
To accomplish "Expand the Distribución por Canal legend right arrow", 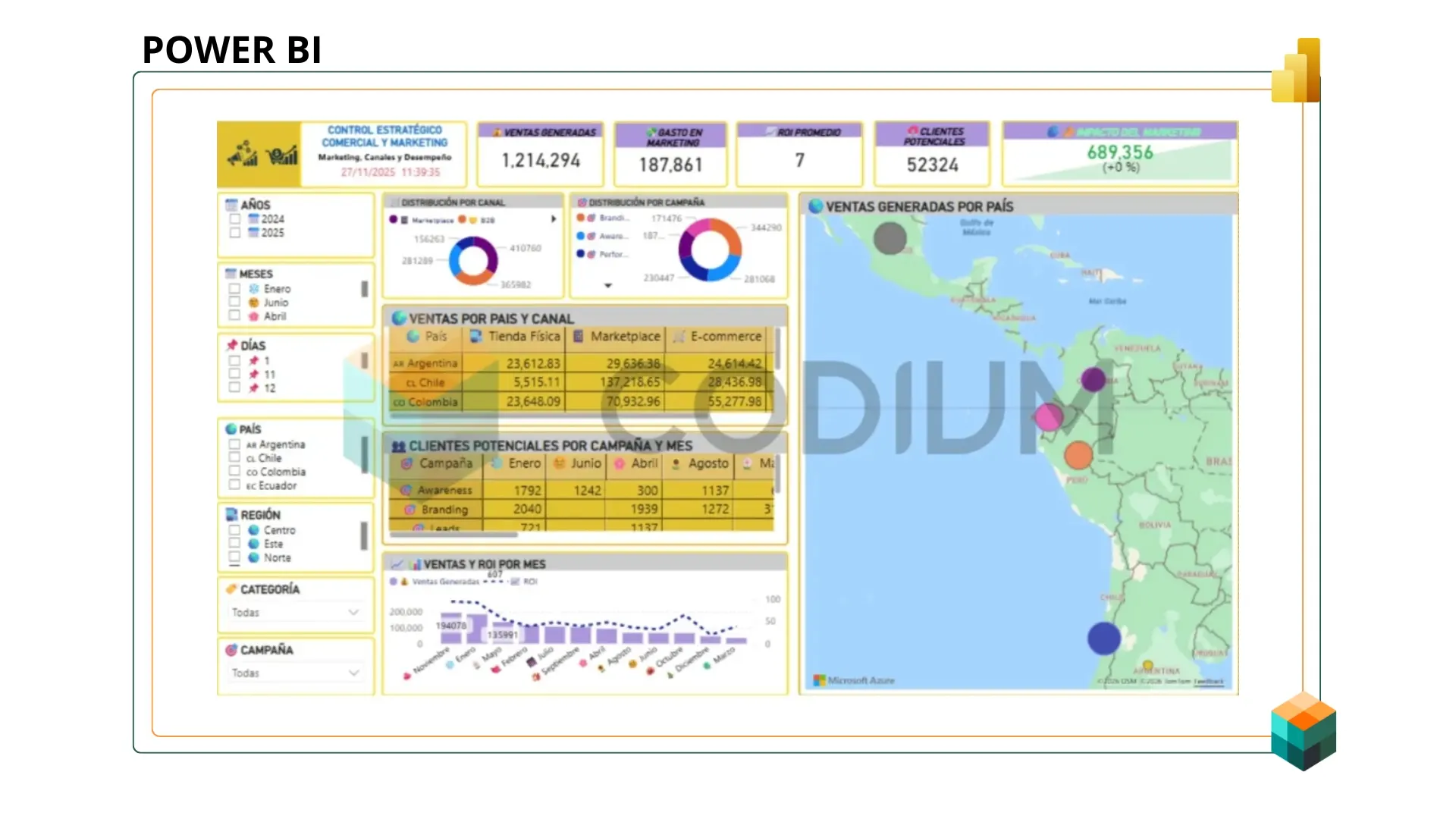I will (554, 219).
